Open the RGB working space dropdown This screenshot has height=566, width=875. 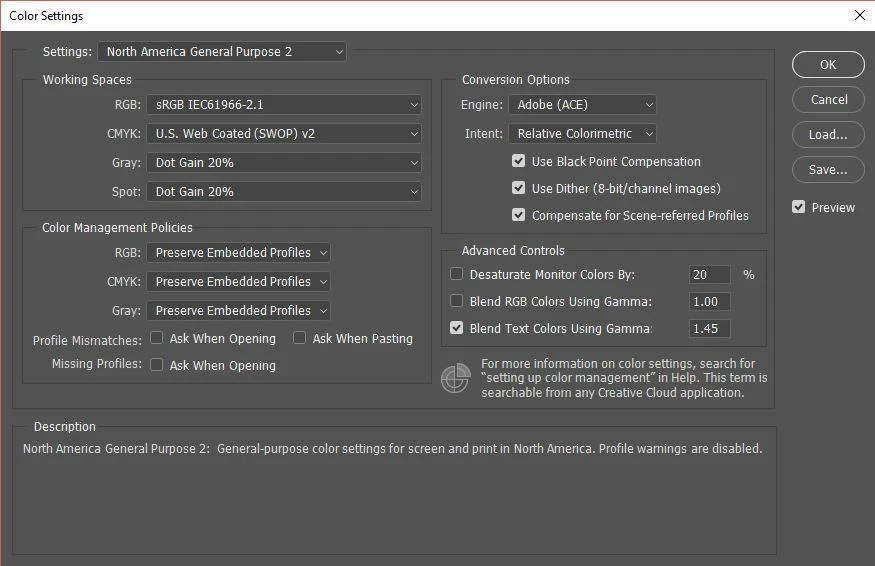click(284, 104)
